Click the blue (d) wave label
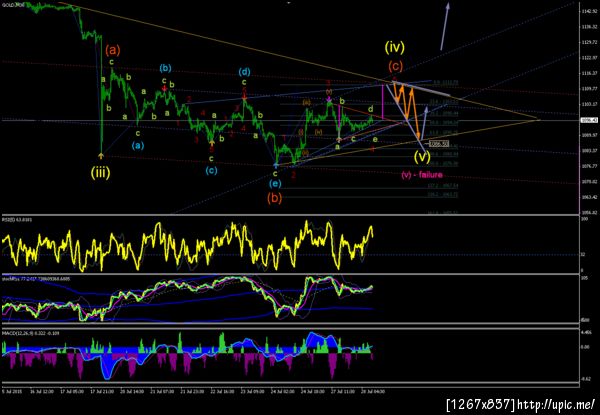 pos(245,72)
